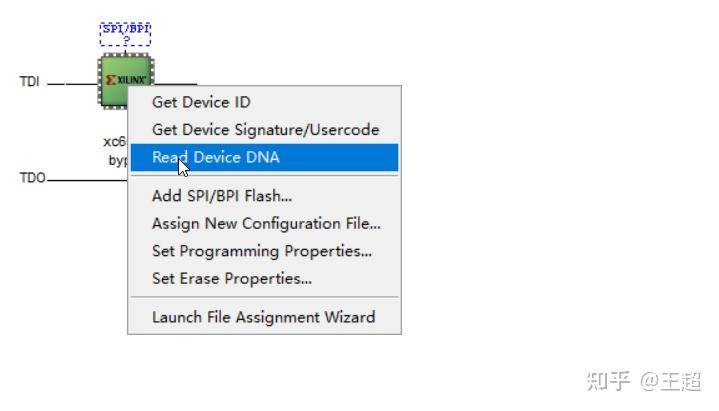Image resolution: width=719 pixels, height=411 pixels.
Task: Choose Assign New Configuration File
Action: point(265,224)
